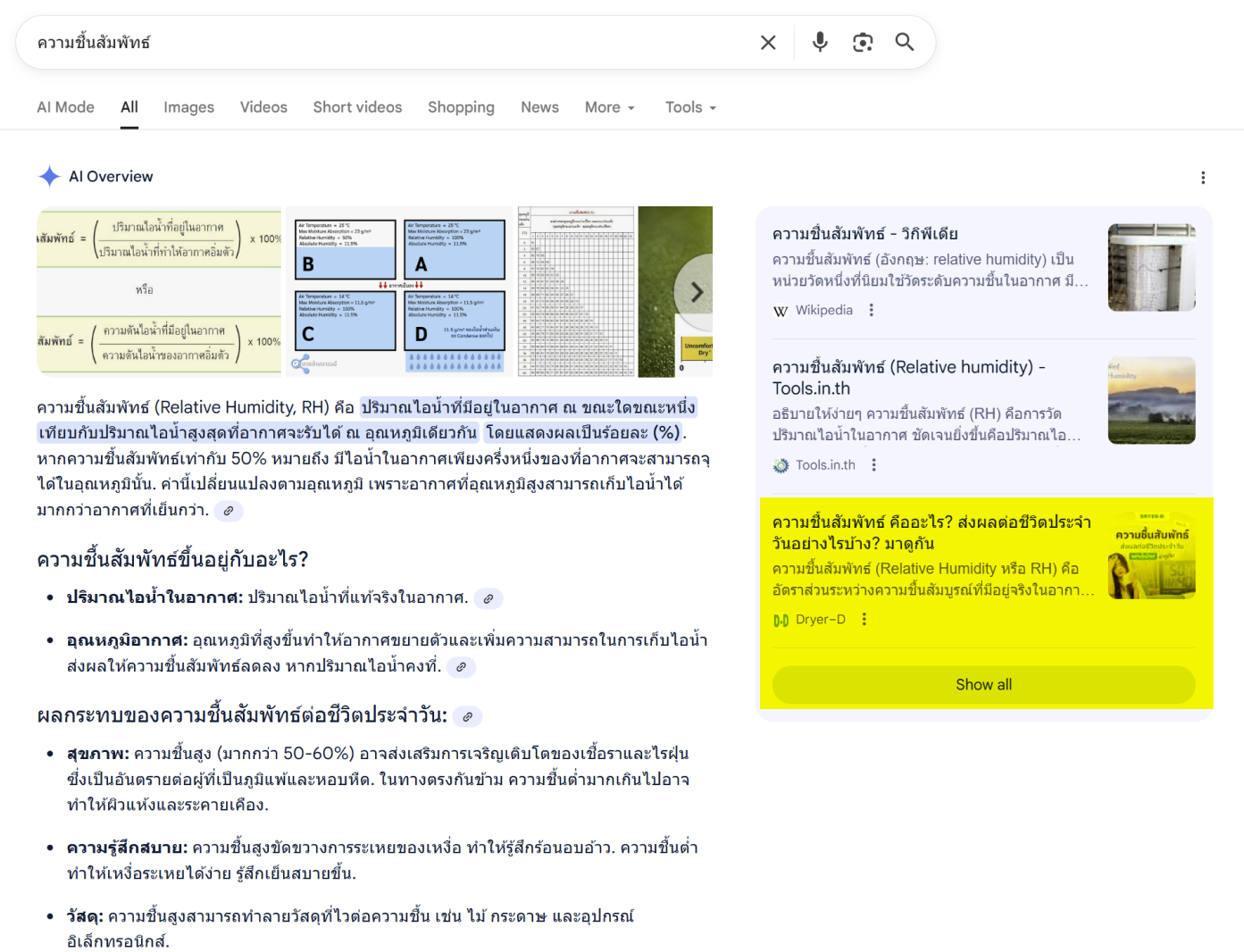Click the three-dot icon next to Wikipedia source
The height and width of the screenshot is (952, 1244).
871,310
